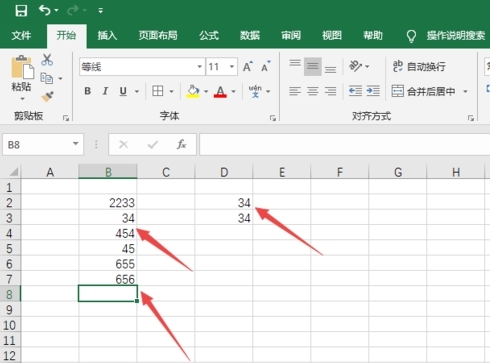Toggle the Middle Align icon
Image resolution: width=490 pixels, height=363 pixels.
(313, 66)
